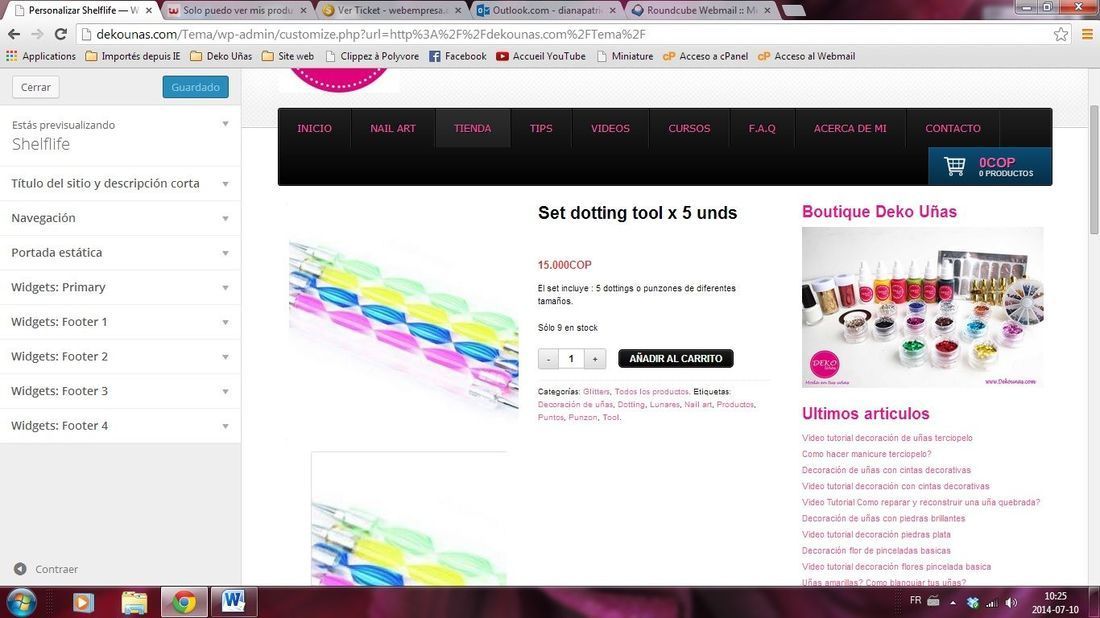Click the browser forward arrow
The image size is (1100, 618).
click(37, 34)
